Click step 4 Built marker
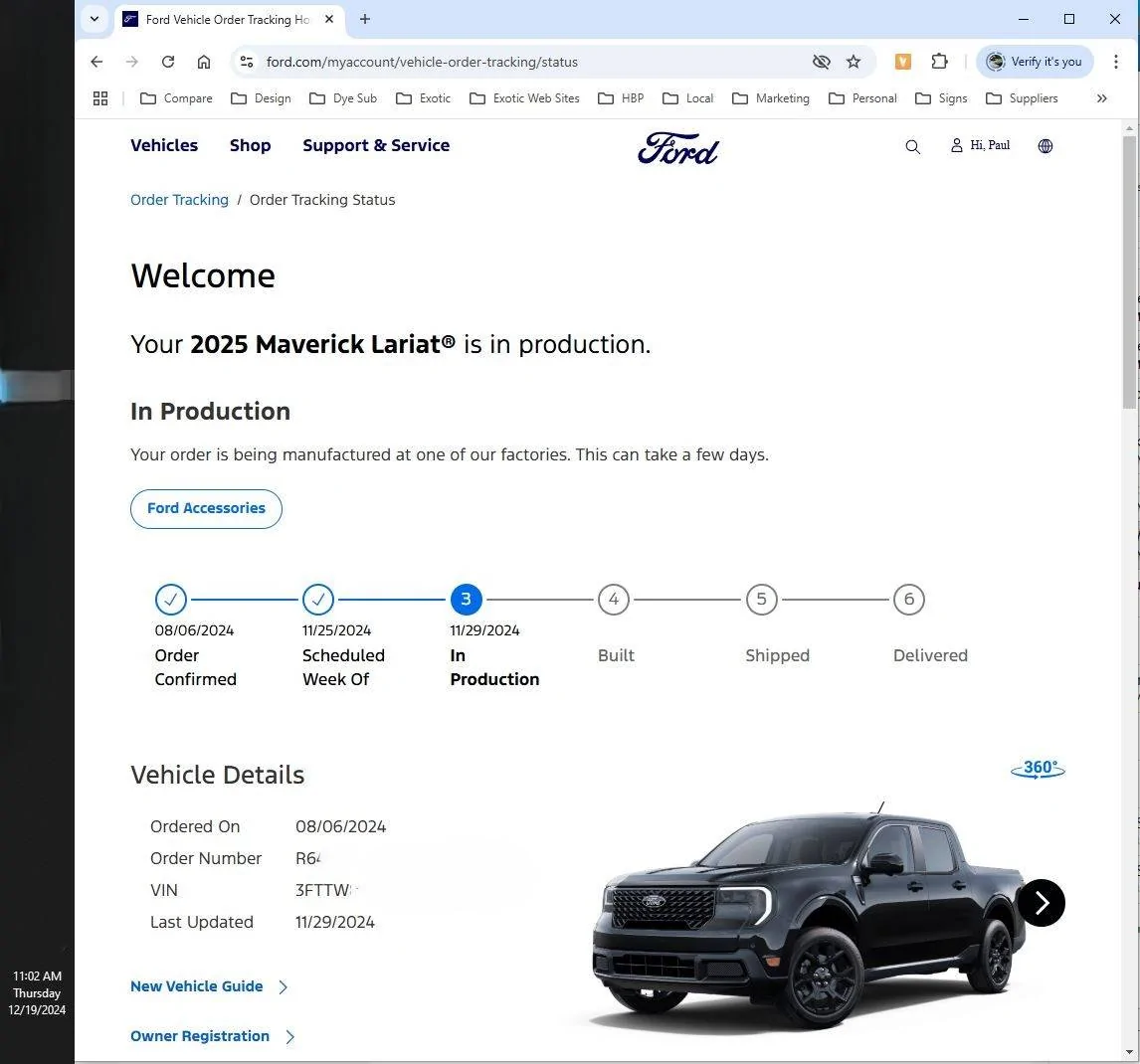Screen dimensions: 1140x1064 coord(614,600)
